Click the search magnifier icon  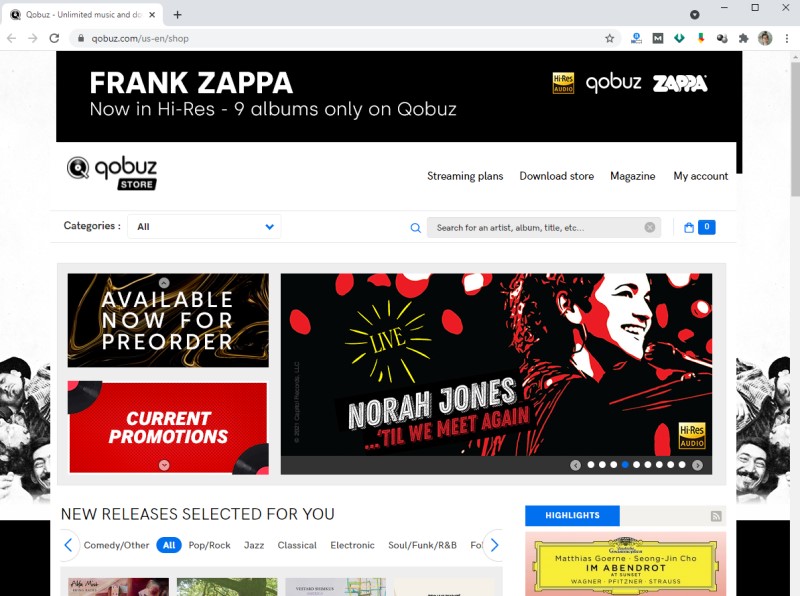[x=416, y=228]
